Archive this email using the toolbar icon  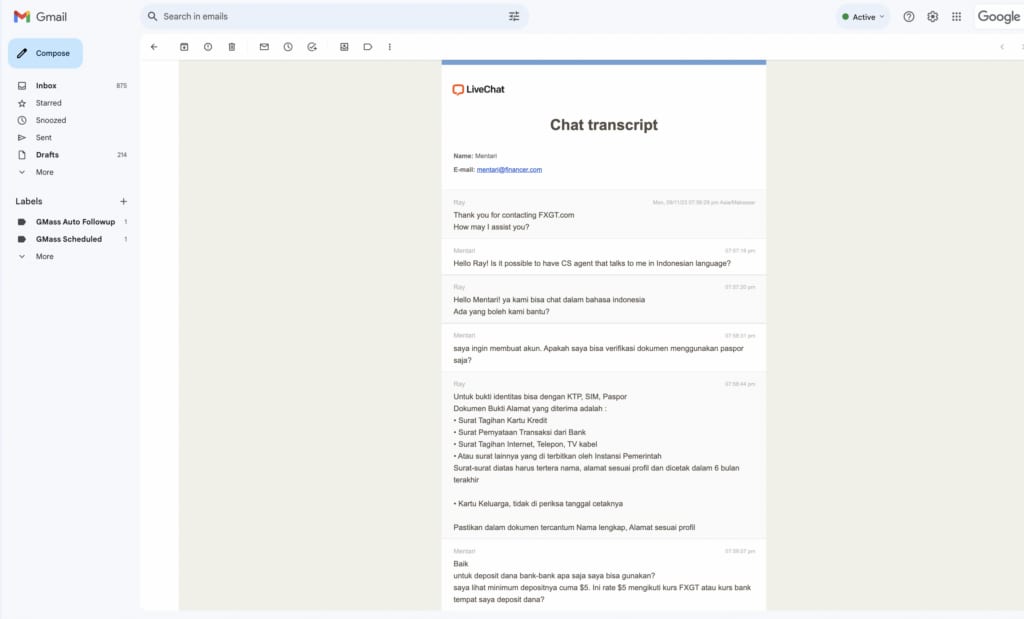click(x=184, y=47)
